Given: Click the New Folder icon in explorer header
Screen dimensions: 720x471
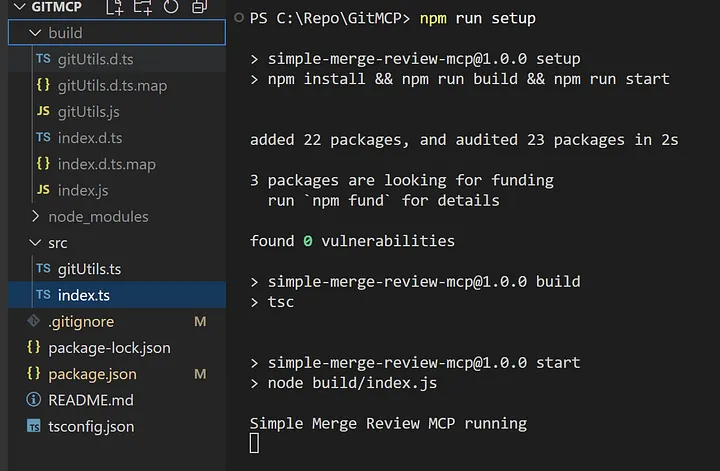Looking at the screenshot, I should pos(143,8).
